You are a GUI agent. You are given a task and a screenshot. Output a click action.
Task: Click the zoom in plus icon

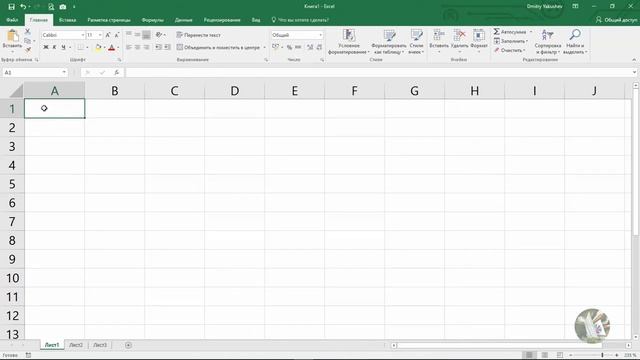click(x=617, y=355)
